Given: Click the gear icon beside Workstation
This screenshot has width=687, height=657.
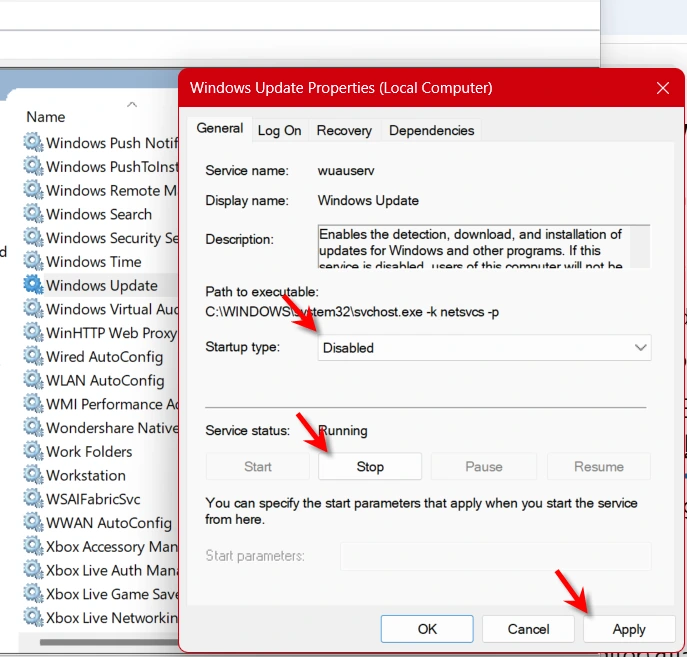Looking at the screenshot, I should pyautogui.click(x=33, y=474).
